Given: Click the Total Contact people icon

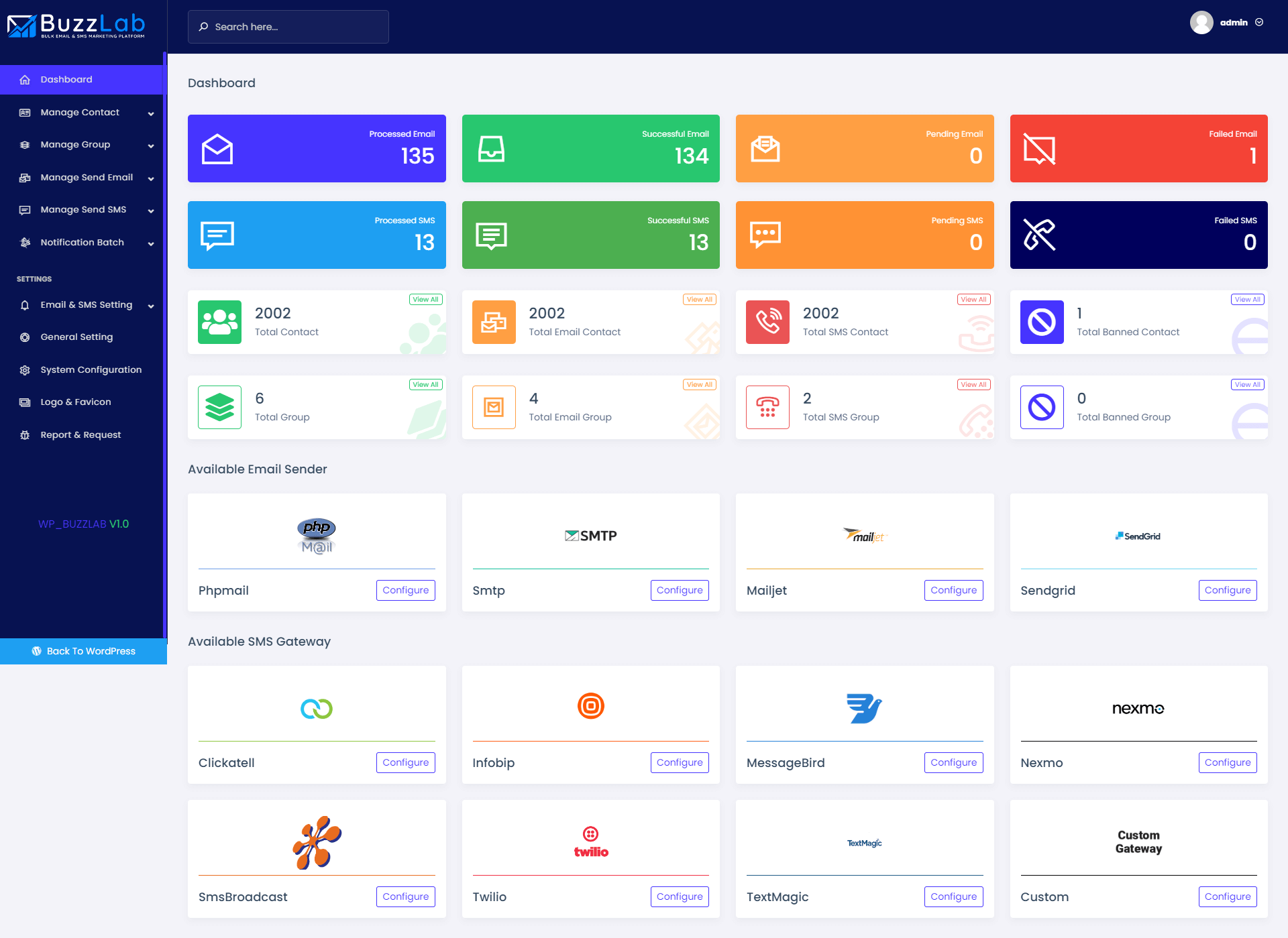Looking at the screenshot, I should [219, 322].
